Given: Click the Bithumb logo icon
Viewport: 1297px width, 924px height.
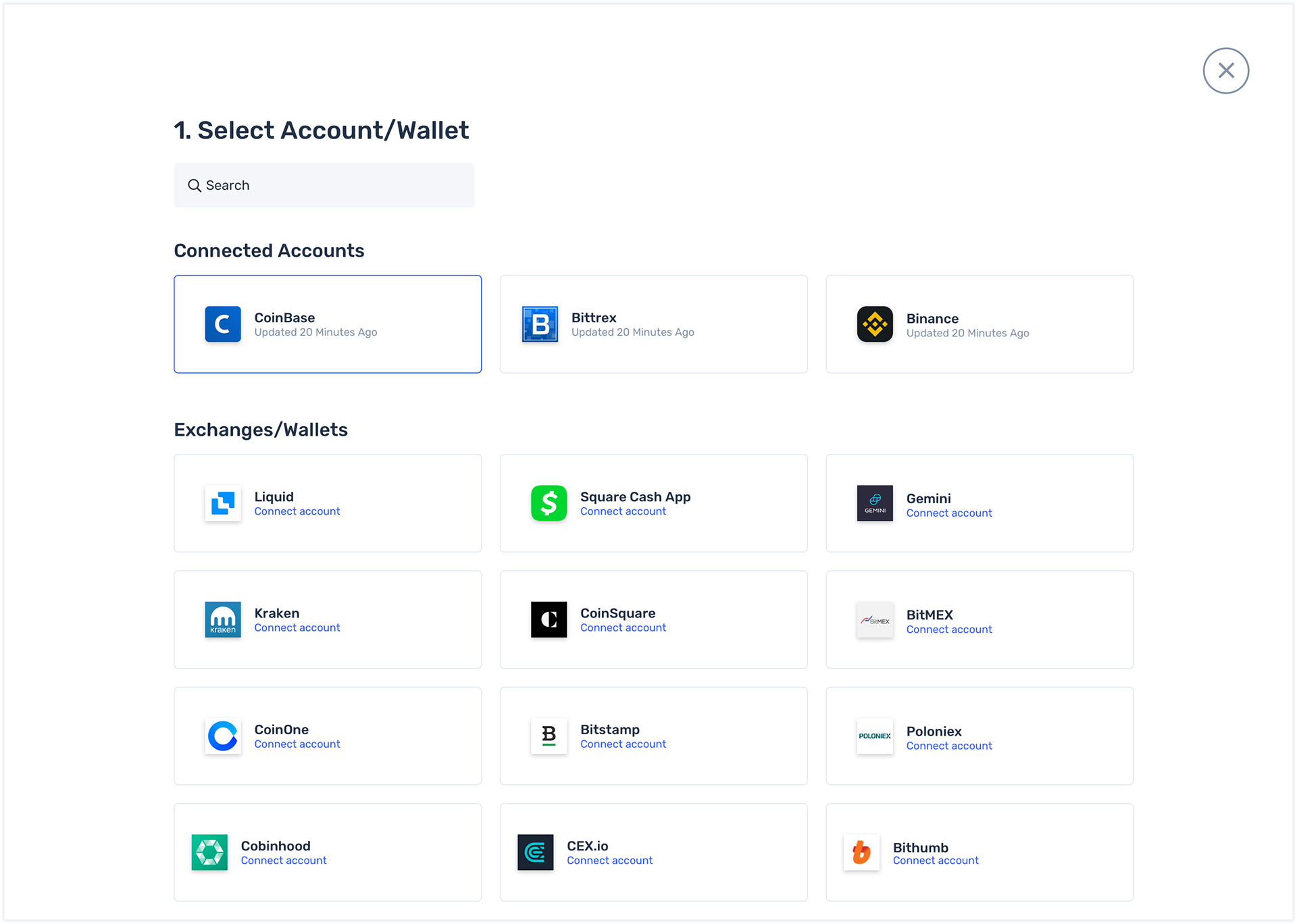Looking at the screenshot, I should (x=861, y=852).
